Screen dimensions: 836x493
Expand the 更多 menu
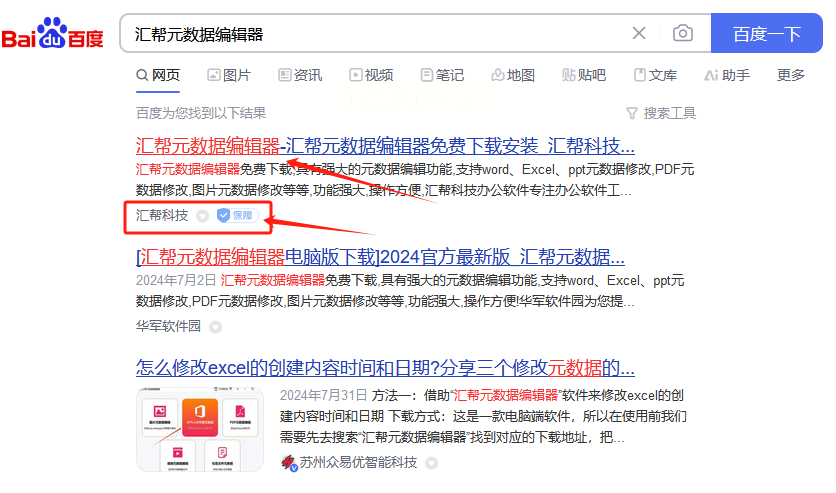(x=791, y=75)
